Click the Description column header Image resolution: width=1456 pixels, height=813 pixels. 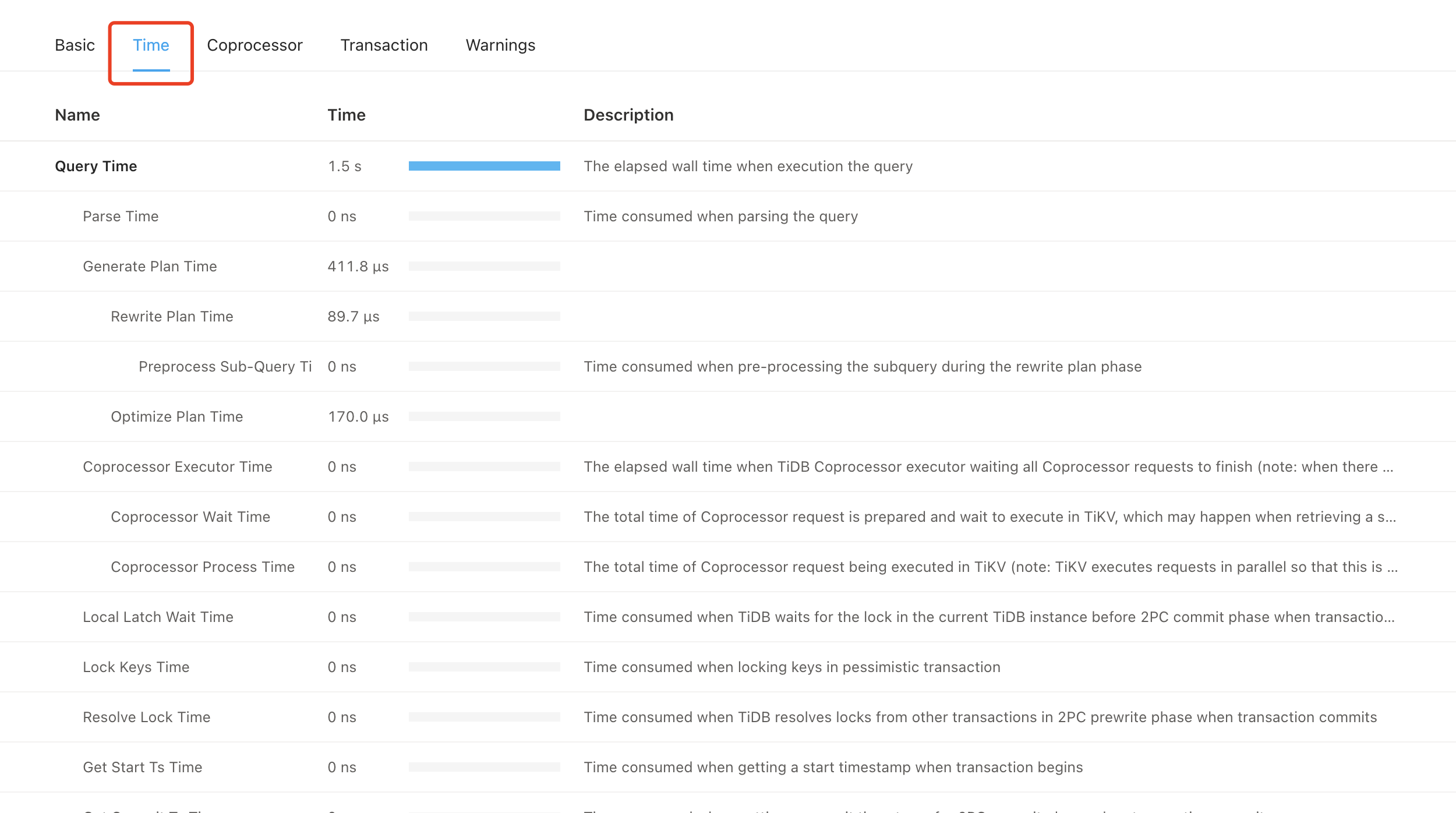[x=628, y=115]
